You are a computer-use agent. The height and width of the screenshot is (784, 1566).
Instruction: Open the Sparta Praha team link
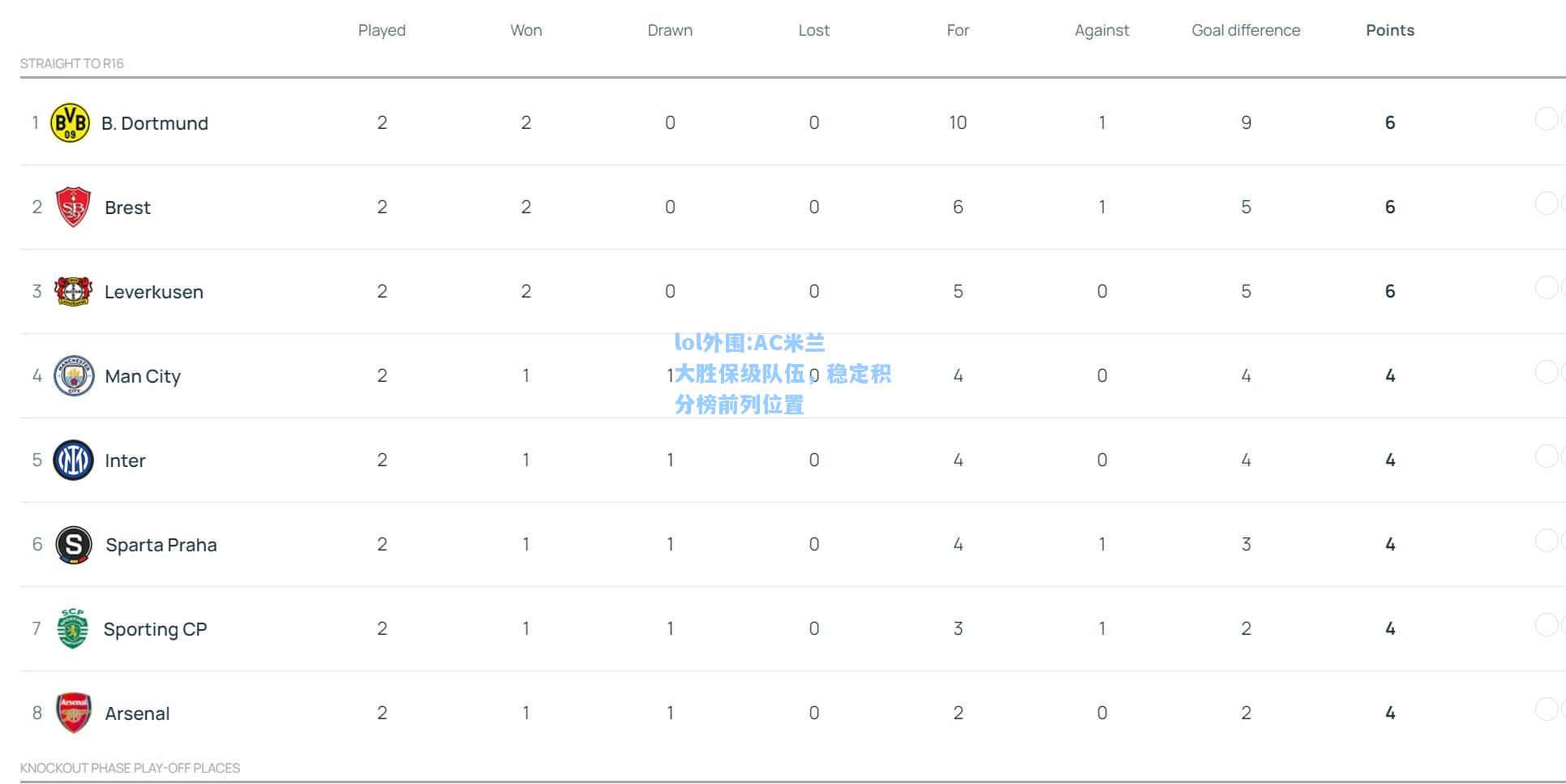coord(161,545)
